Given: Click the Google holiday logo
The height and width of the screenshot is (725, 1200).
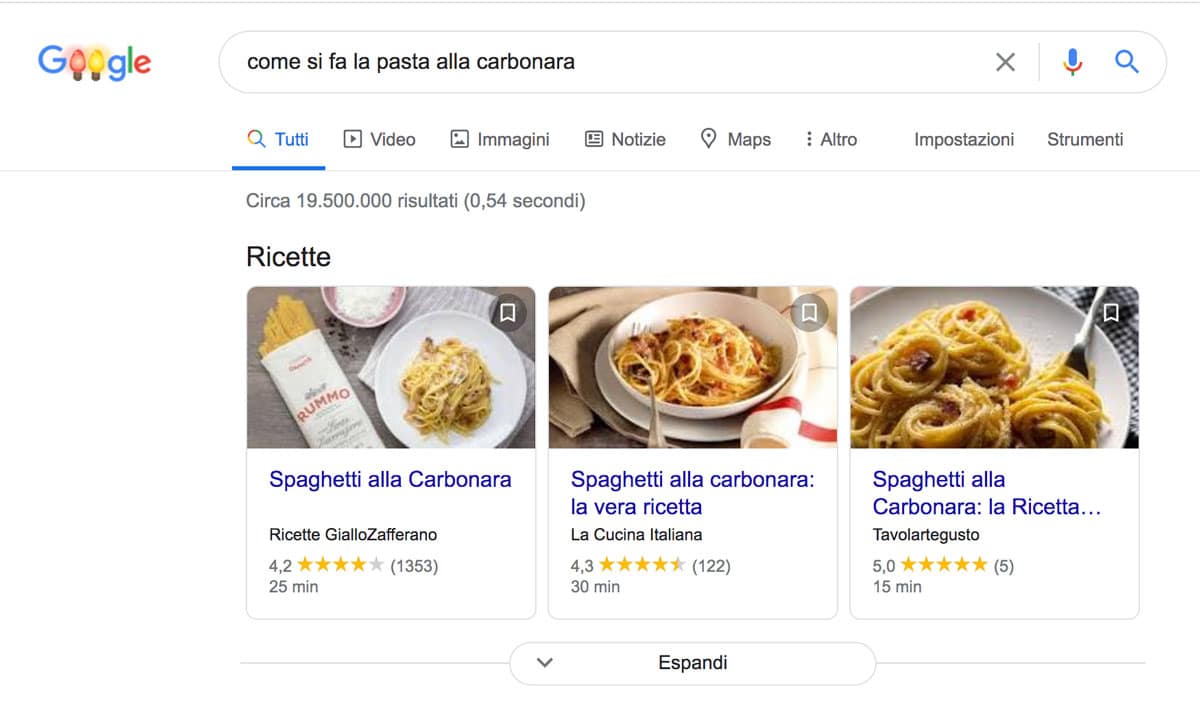Looking at the screenshot, I should click(95, 62).
